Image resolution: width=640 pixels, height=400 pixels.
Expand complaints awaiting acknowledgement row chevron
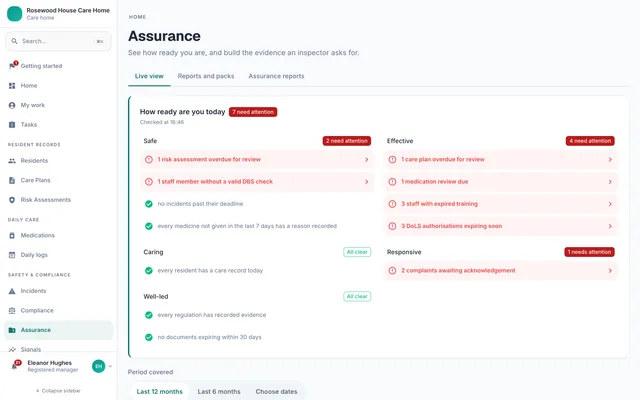coord(610,271)
